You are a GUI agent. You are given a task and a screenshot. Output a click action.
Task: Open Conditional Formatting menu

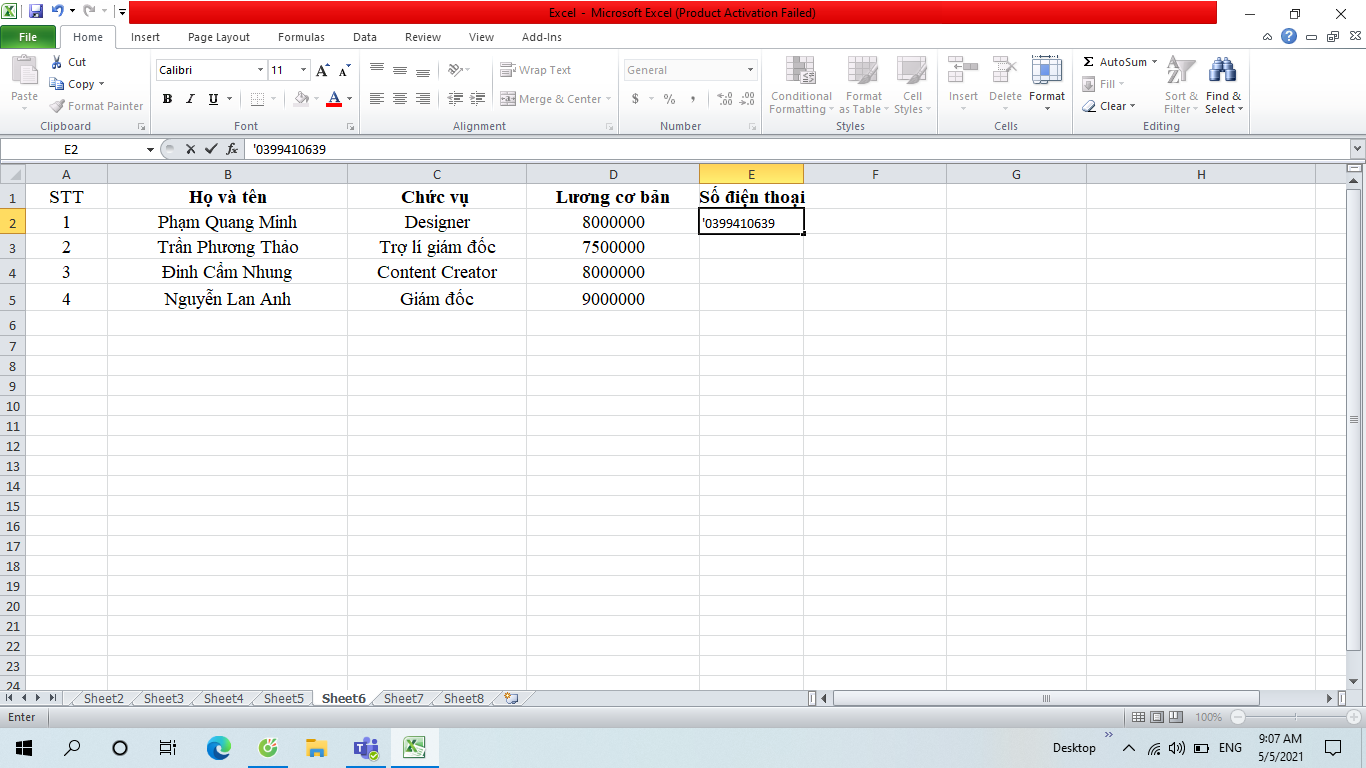pos(801,86)
